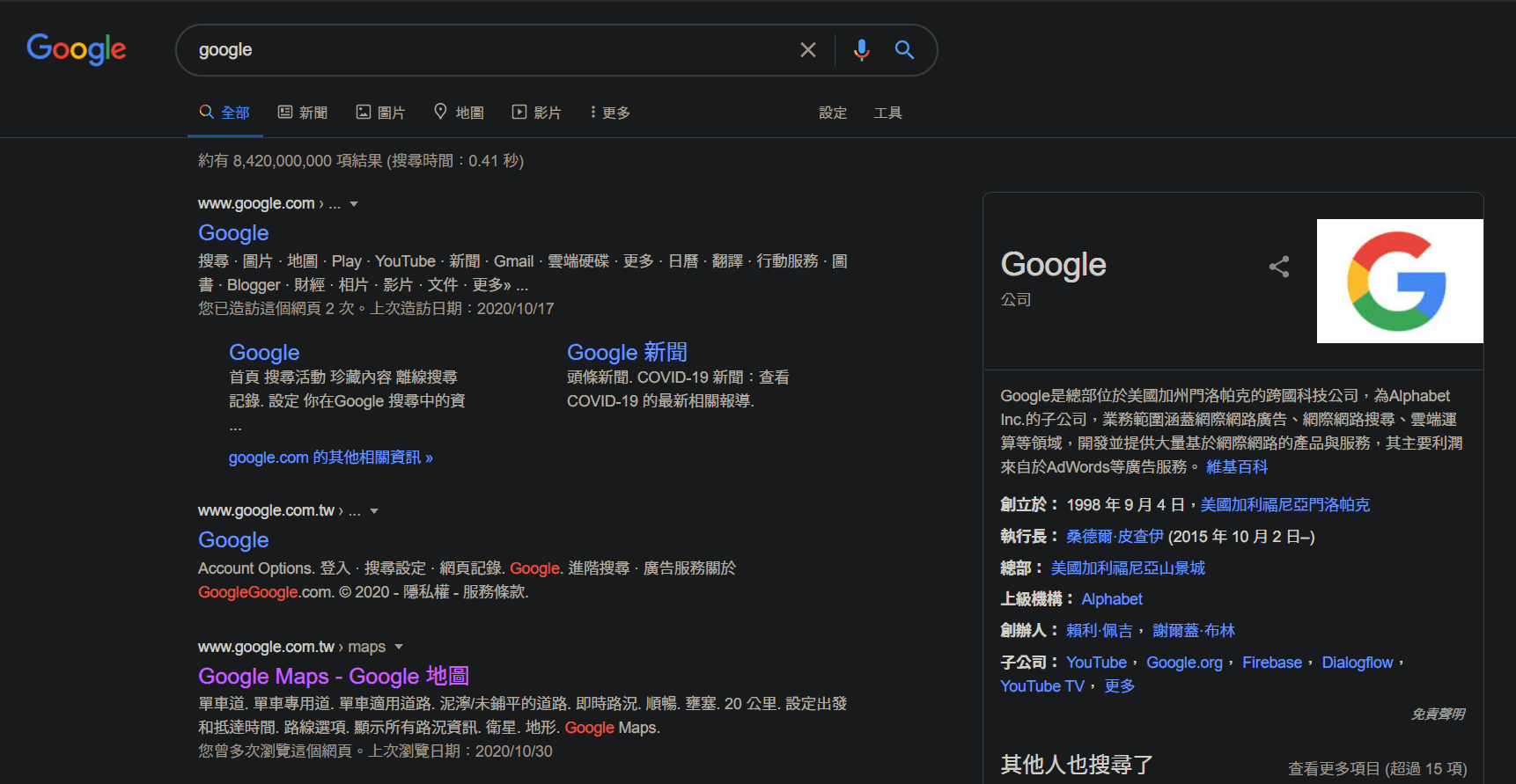The width and height of the screenshot is (1516, 784).
Task: Click the 約有 8,420,000,000 項結果 text
Action: pyautogui.click(x=291, y=161)
